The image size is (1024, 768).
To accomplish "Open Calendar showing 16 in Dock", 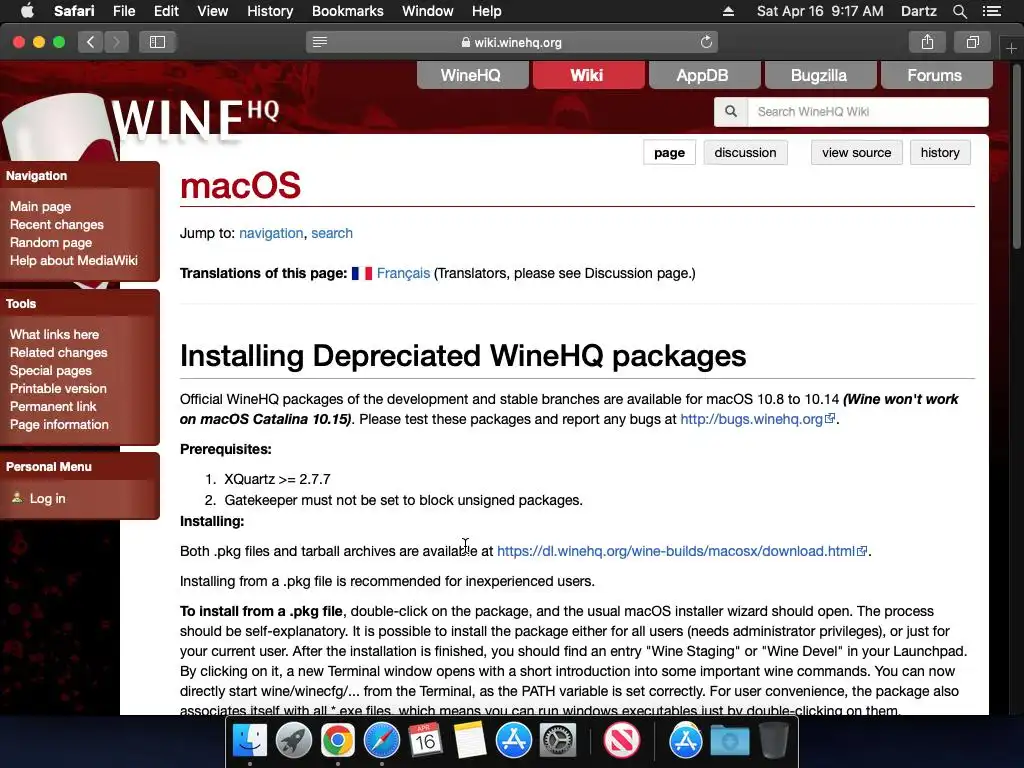I will pos(425,741).
